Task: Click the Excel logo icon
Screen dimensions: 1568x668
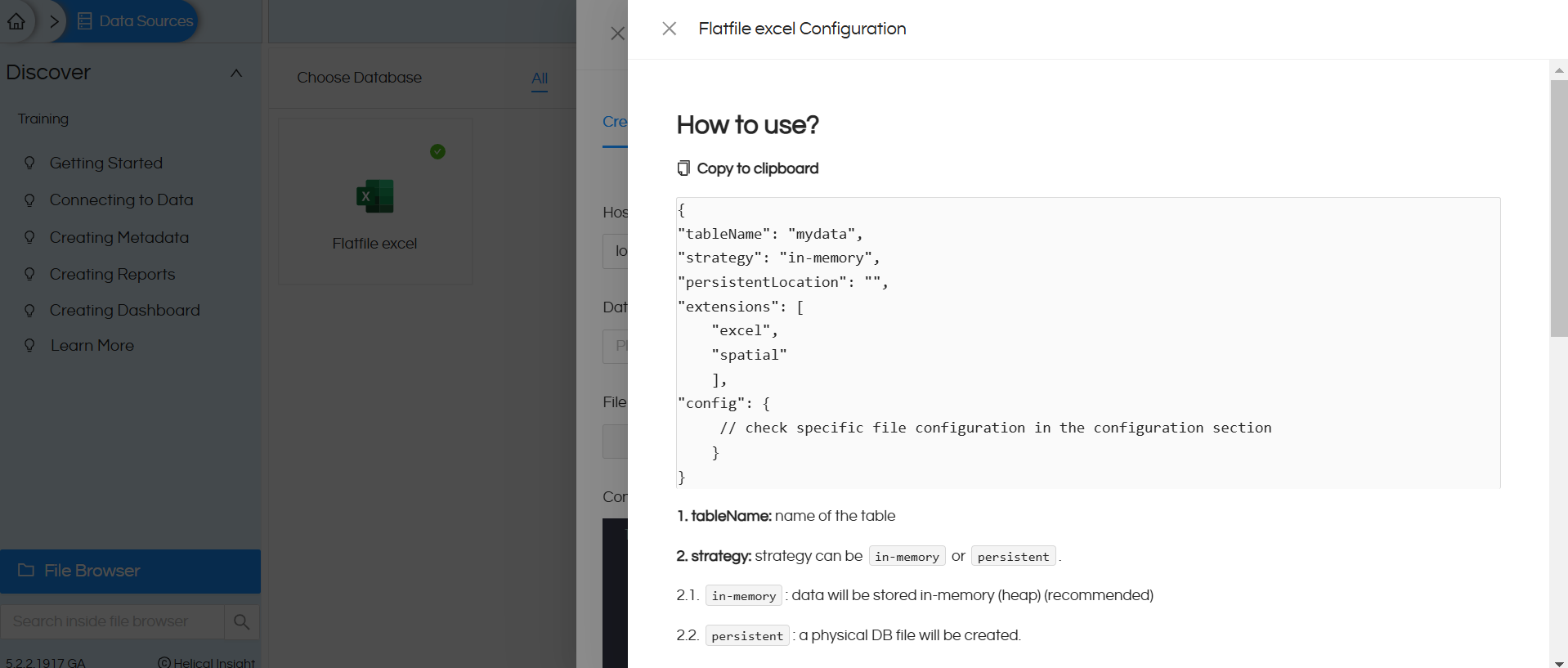Action: click(x=375, y=196)
